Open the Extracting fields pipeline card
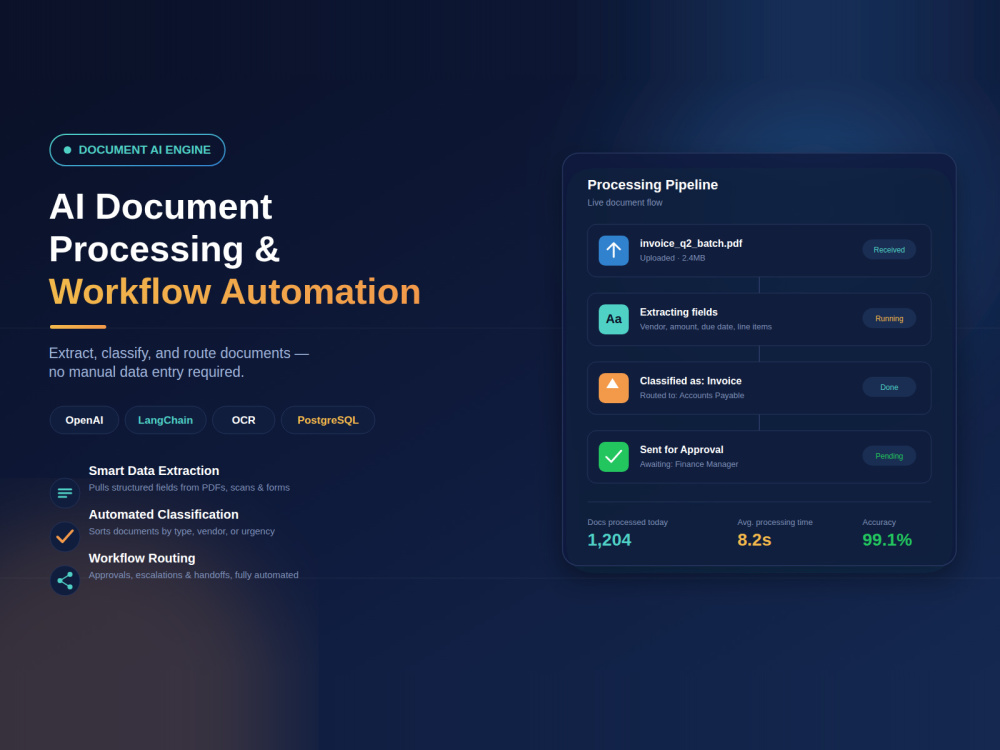 759,320
